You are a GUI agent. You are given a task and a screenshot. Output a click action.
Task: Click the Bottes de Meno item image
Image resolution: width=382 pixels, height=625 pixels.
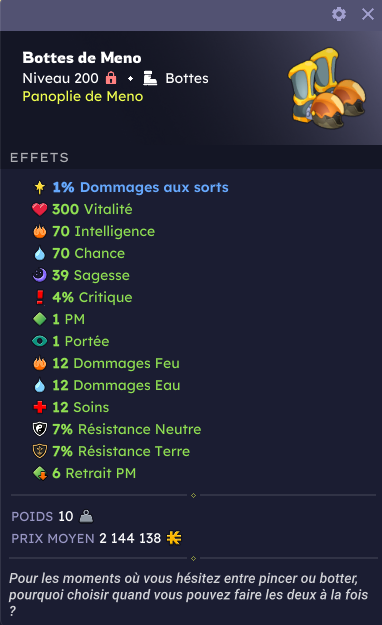[327, 88]
